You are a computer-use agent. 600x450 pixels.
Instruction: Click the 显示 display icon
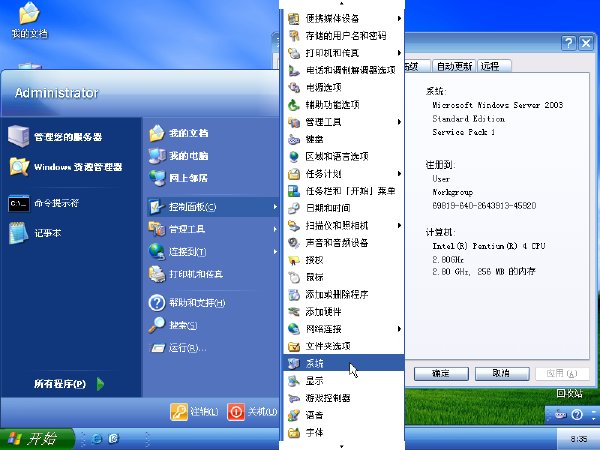(x=293, y=381)
